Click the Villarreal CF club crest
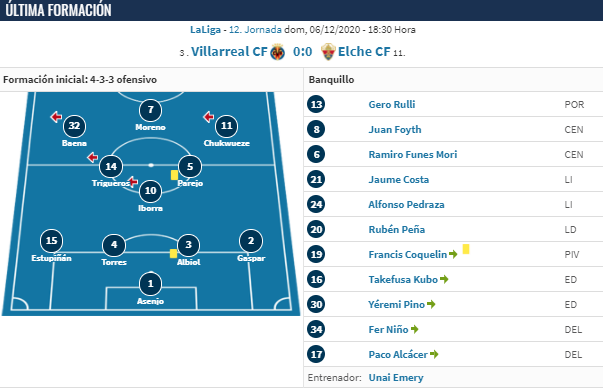Image resolution: width=603 pixels, height=388 pixels. 277,52
